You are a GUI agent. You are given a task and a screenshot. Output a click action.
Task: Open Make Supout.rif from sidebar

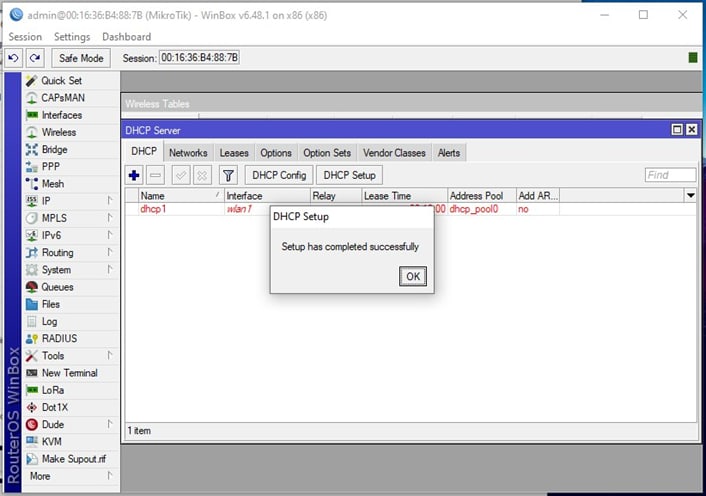click(73, 459)
